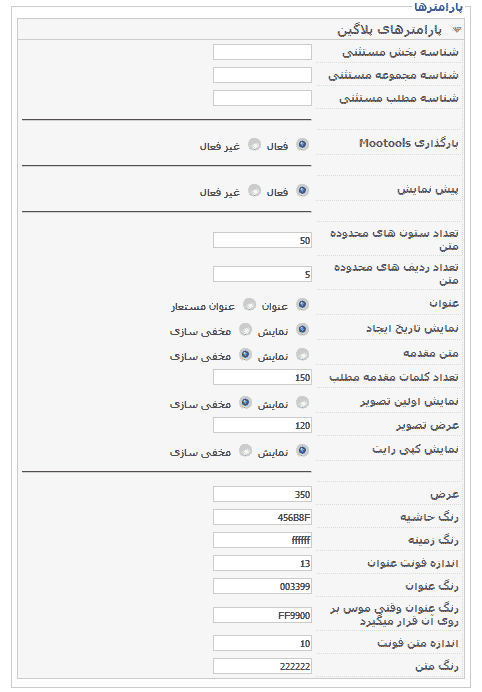Click the رنگ حاشیه field showing 456B8F
Viewport: 482px width, 692px height.
click(262, 517)
